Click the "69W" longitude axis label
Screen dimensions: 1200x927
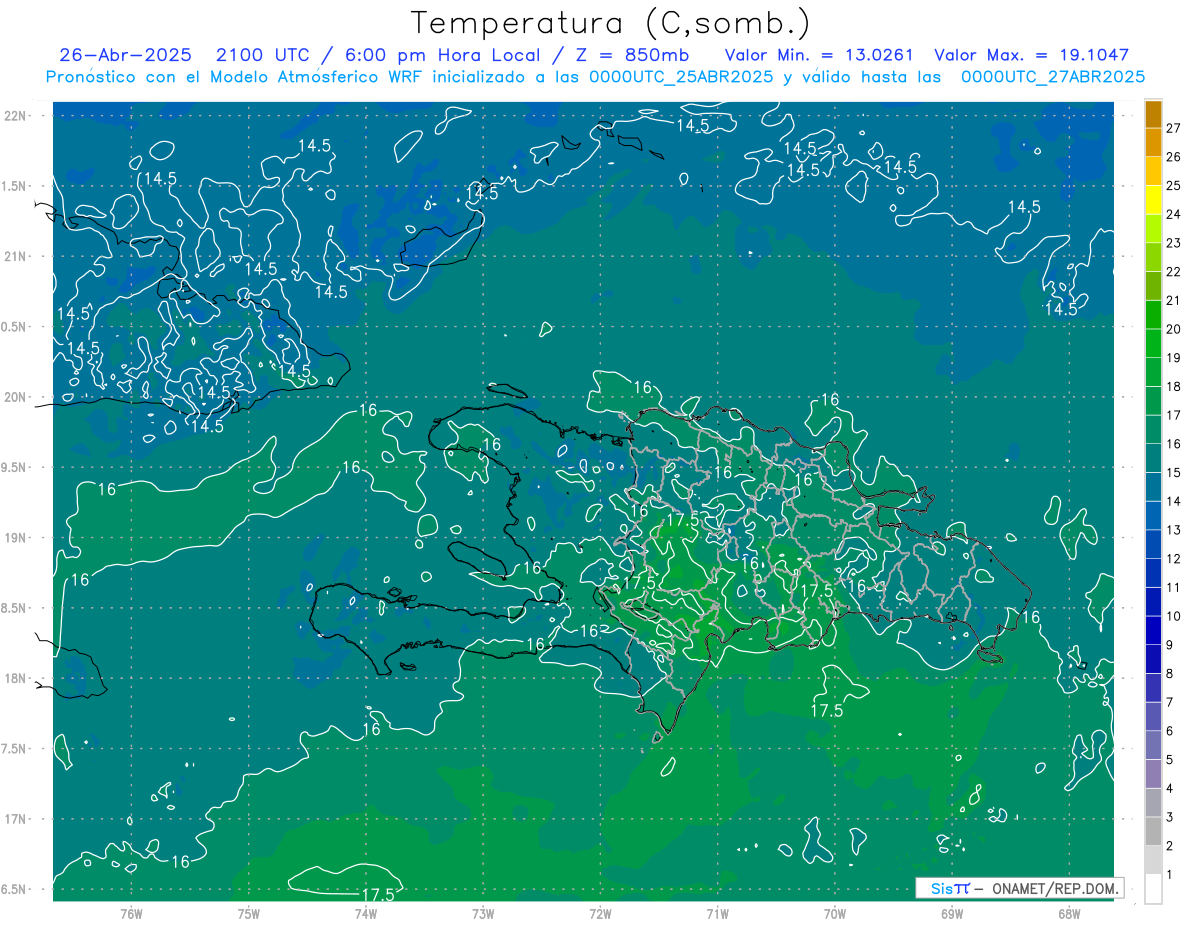(952, 913)
